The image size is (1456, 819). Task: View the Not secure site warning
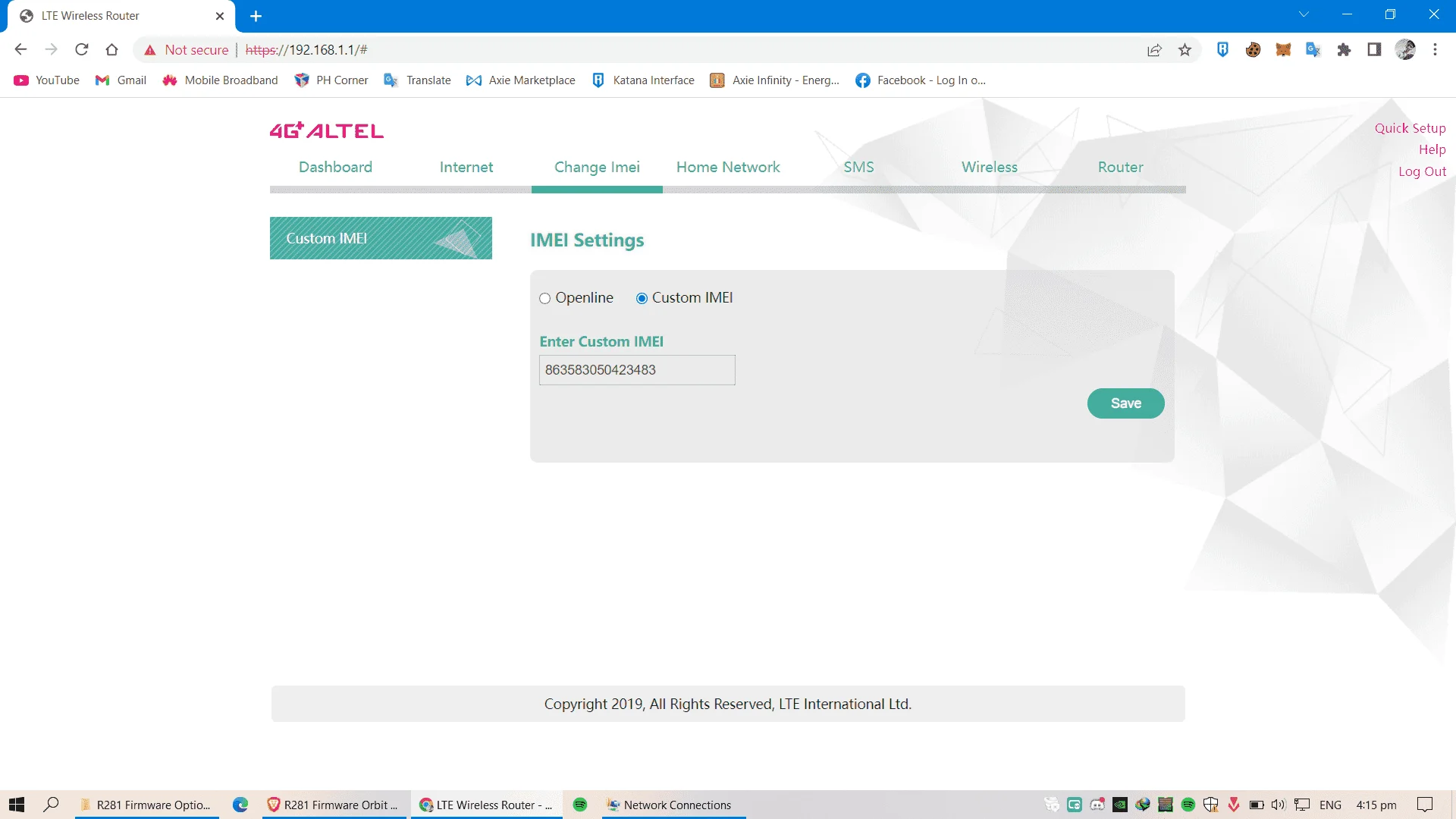click(187, 50)
